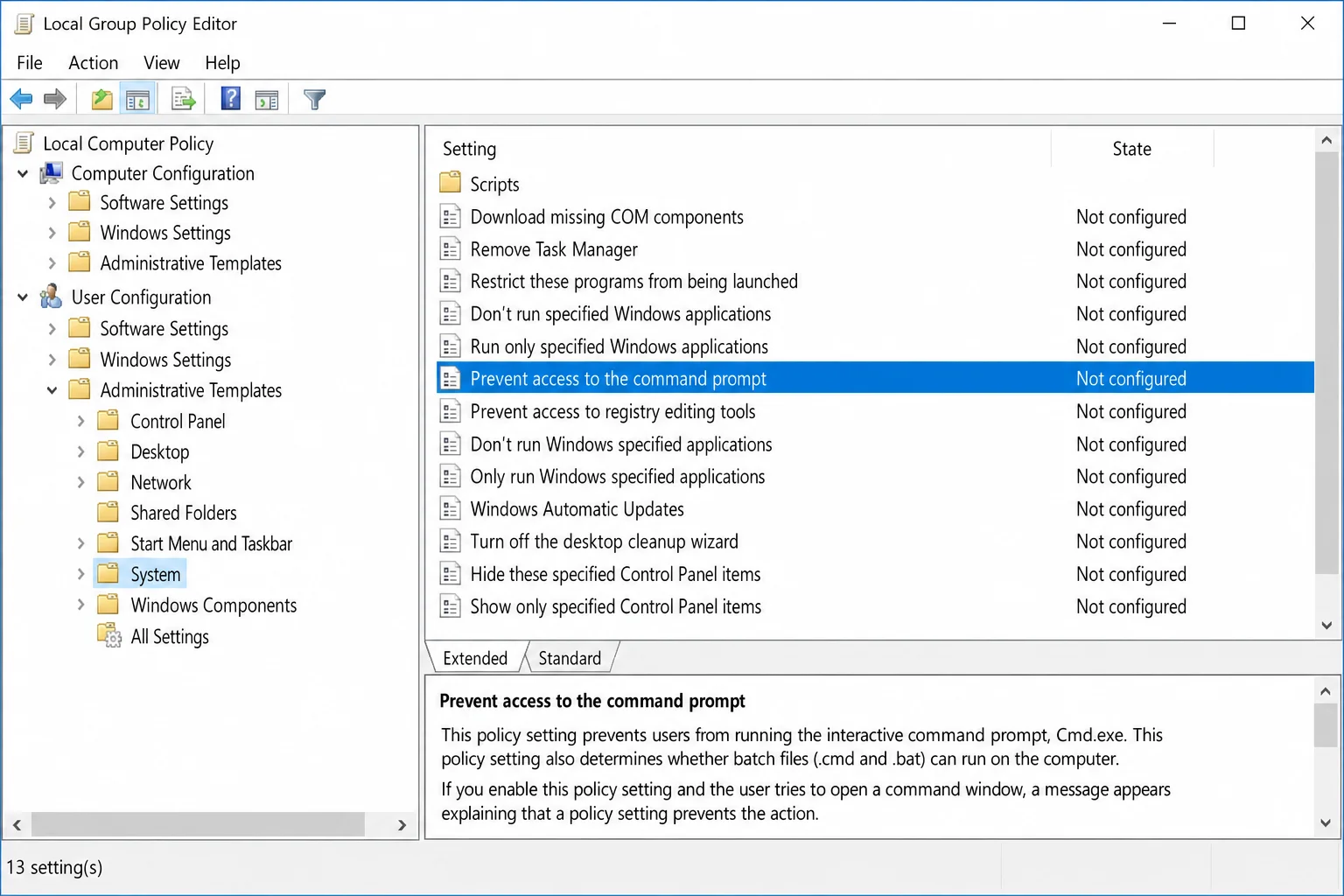Switch to the Extended tab
Screen dimensions: 1344x896
(x=475, y=658)
